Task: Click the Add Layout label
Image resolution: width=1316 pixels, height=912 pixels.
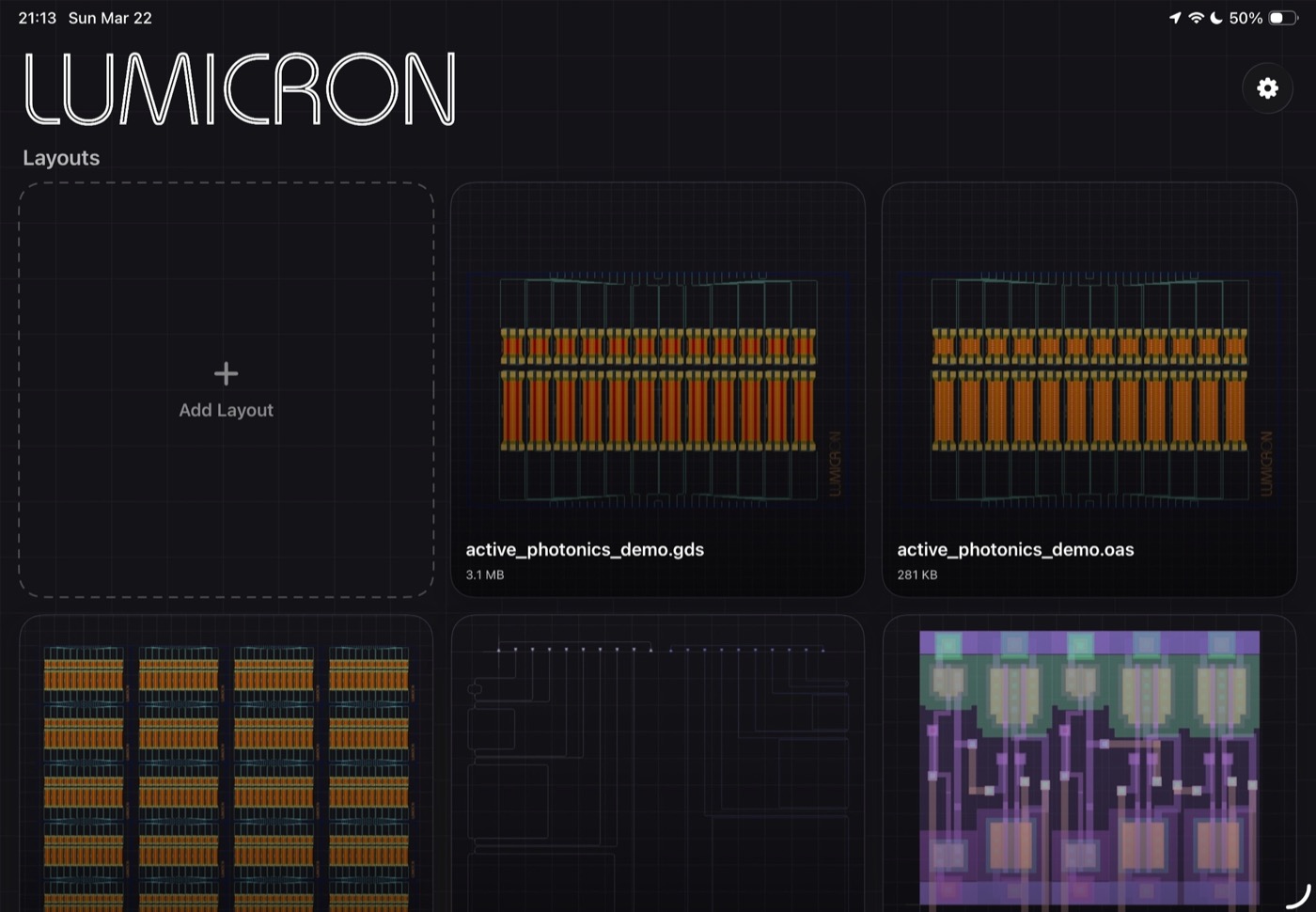Action: (x=226, y=410)
